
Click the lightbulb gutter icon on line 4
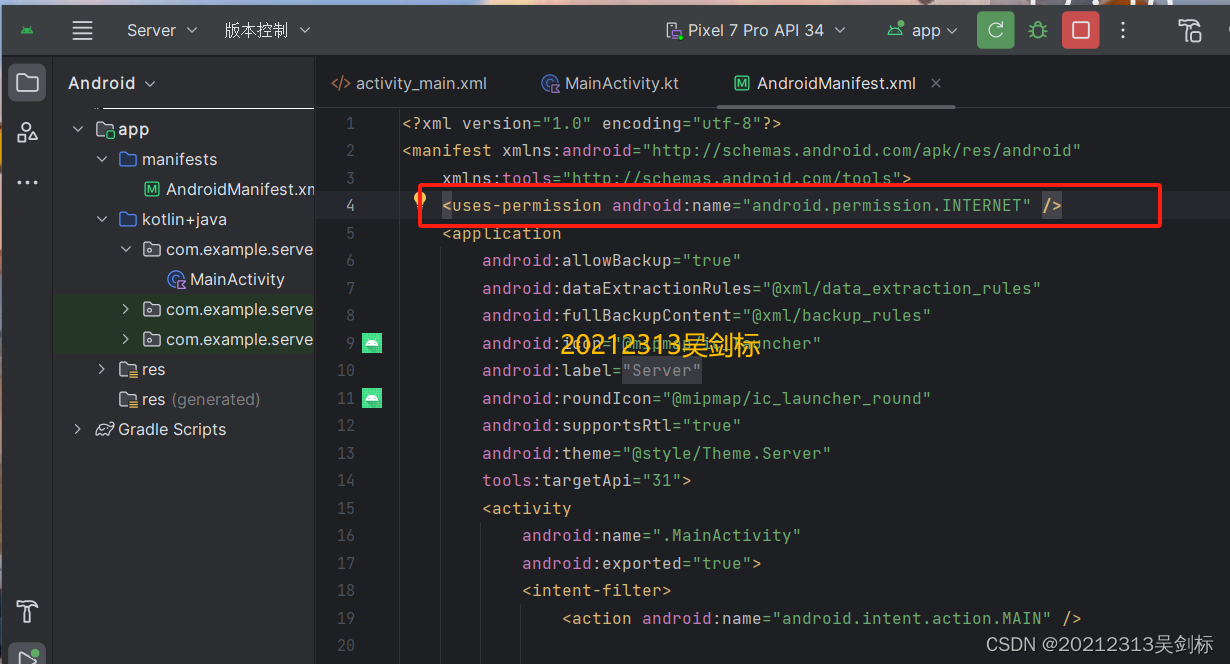tap(419, 198)
